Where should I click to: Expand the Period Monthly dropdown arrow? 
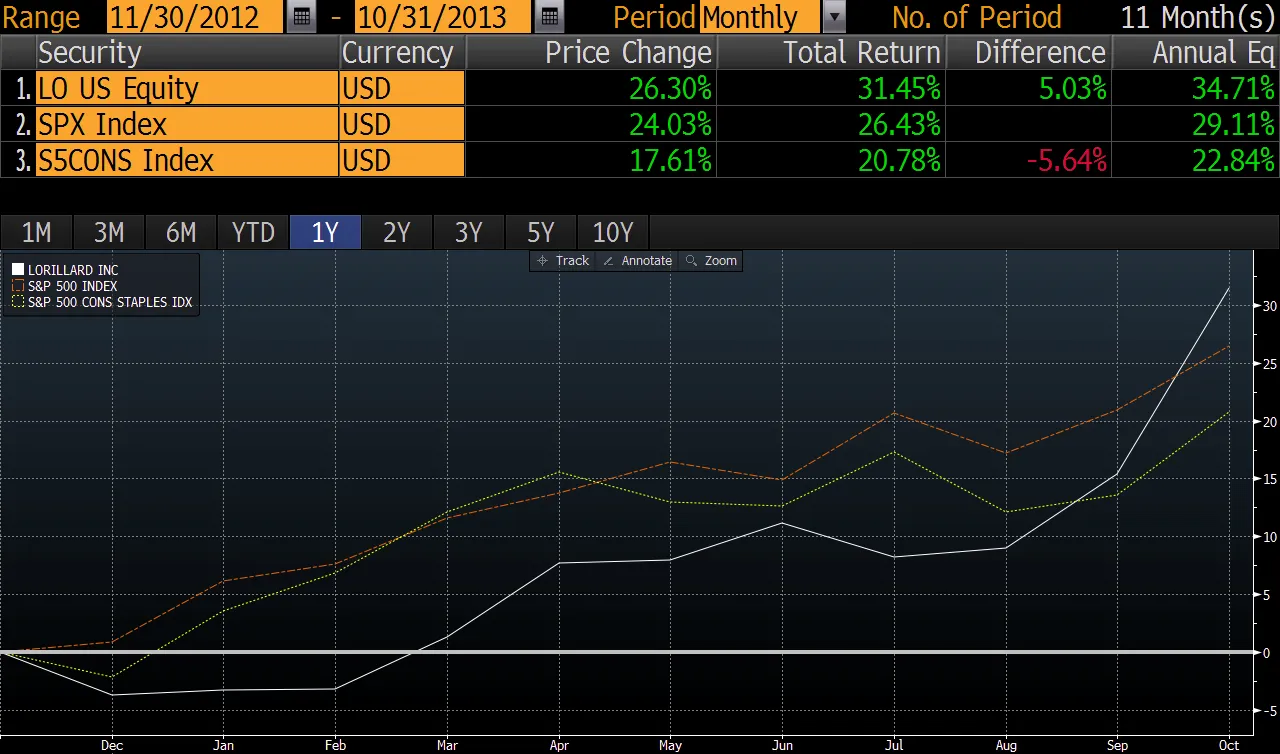(834, 17)
